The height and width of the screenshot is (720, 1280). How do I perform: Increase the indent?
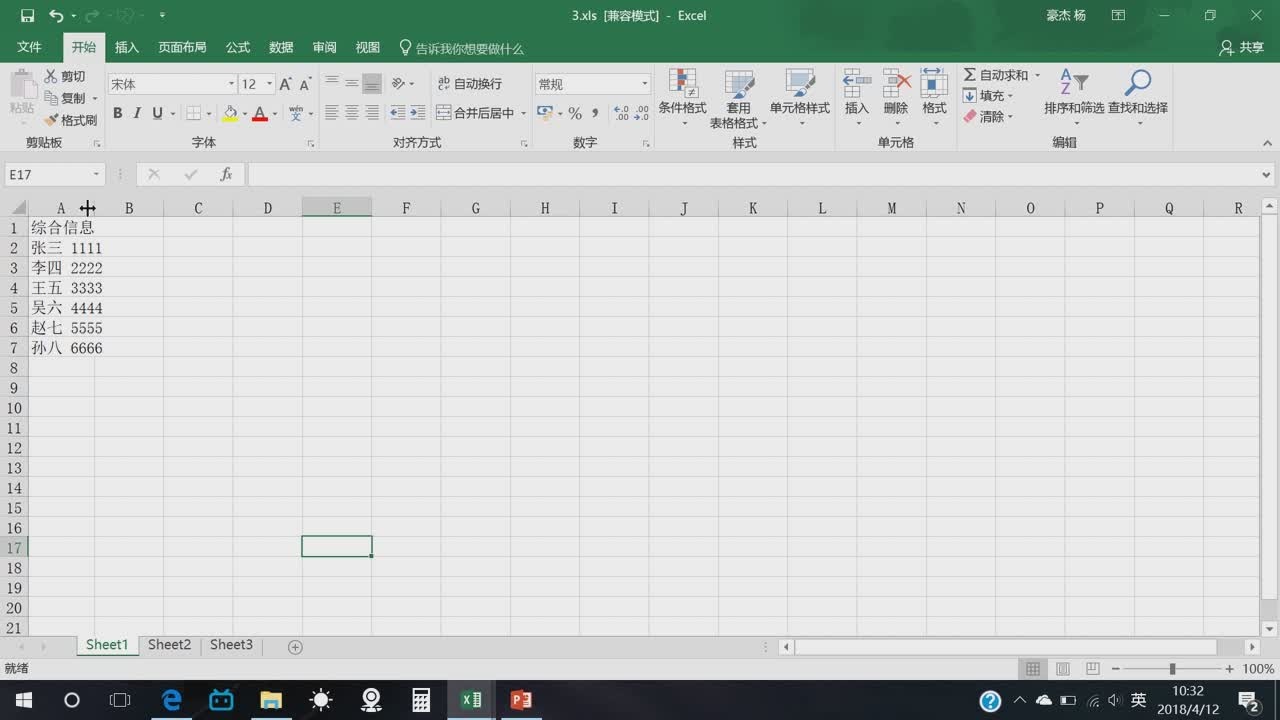pyautogui.click(x=418, y=113)
